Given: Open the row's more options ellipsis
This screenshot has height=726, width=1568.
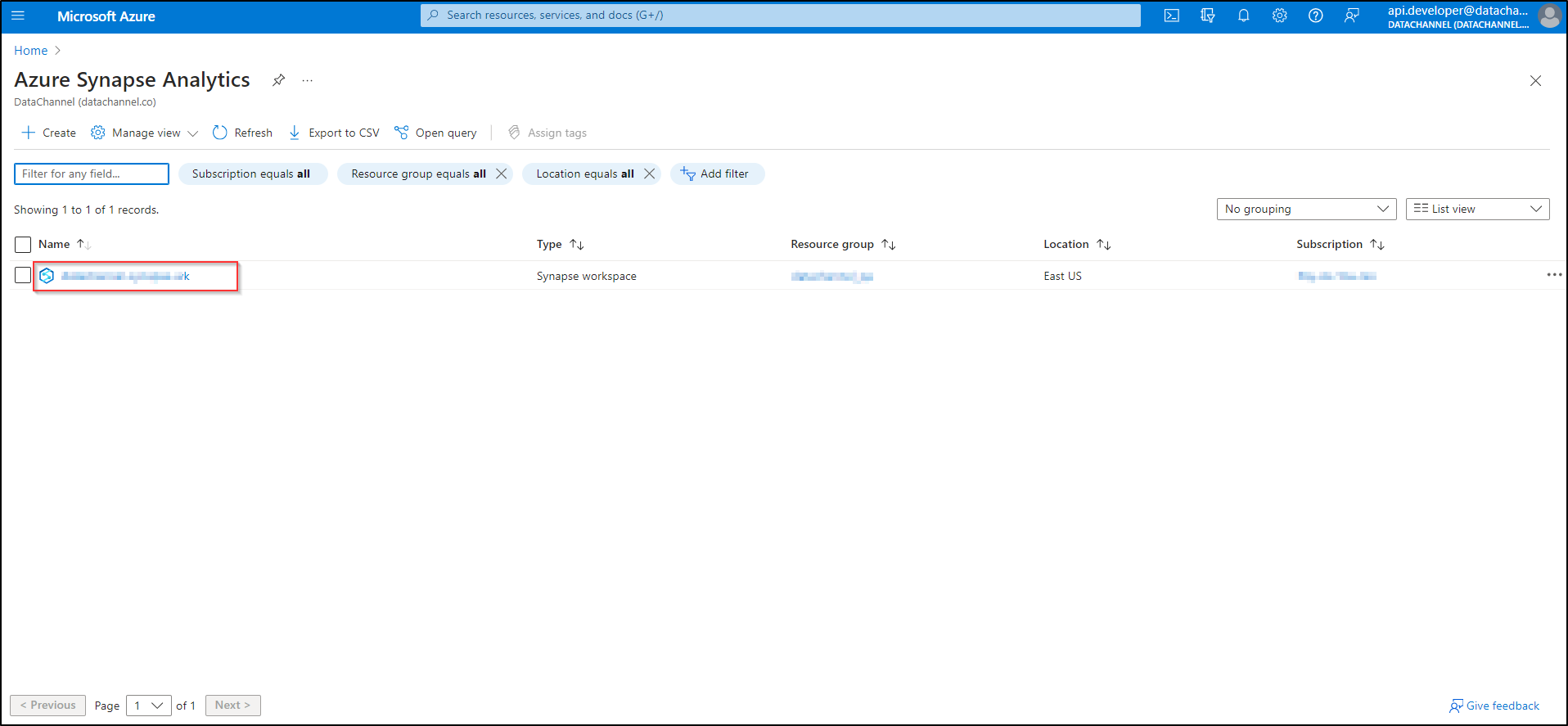Looking at the screenshot, I should 1554,275.
